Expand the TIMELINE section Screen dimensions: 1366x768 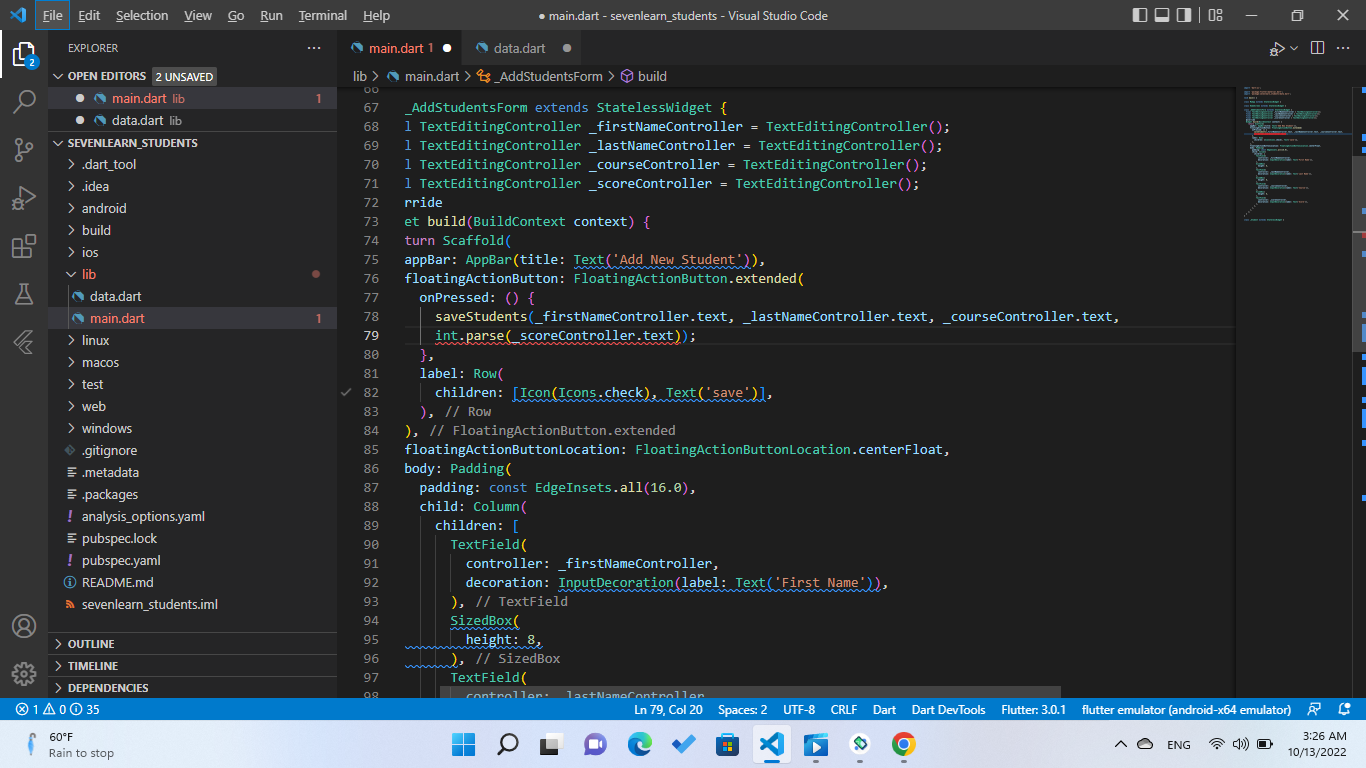click(93, 666)
